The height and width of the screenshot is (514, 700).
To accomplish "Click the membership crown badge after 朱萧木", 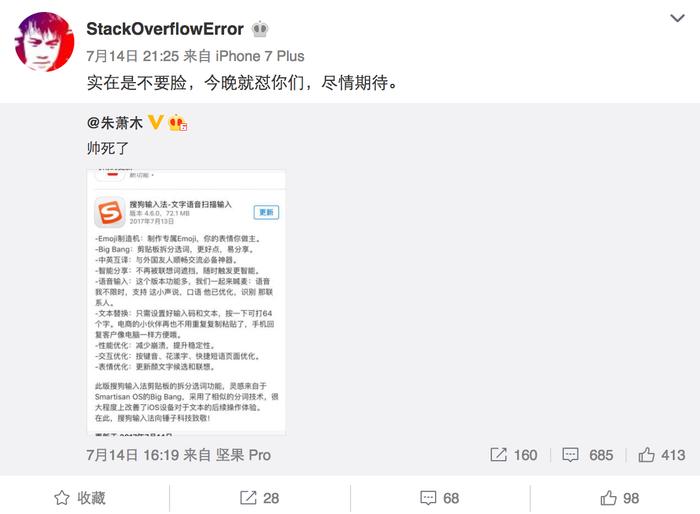I will click(x=177, y=123).
